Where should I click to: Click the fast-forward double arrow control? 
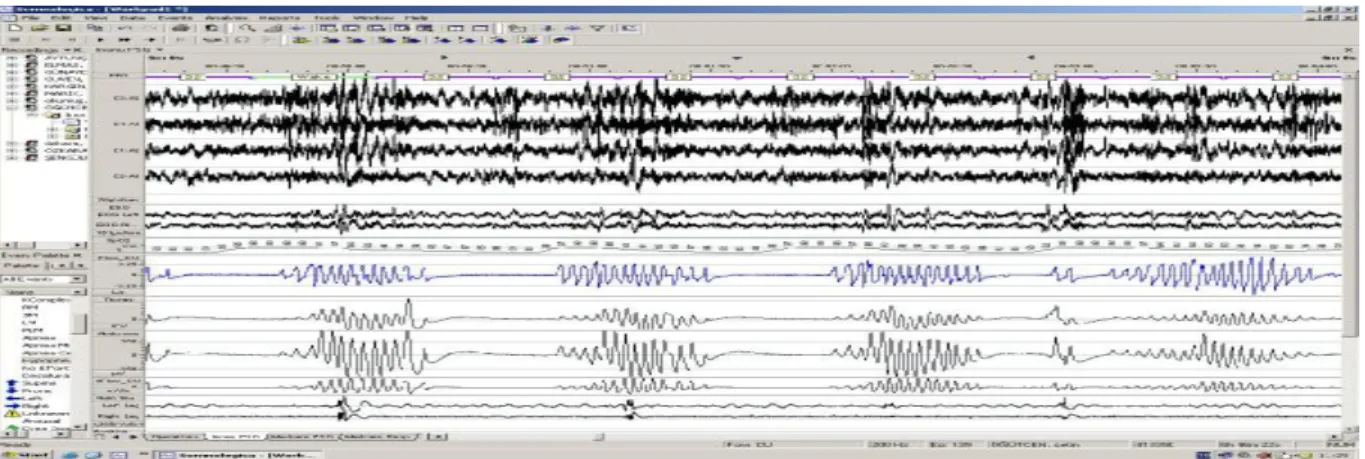tap(125, 39)
